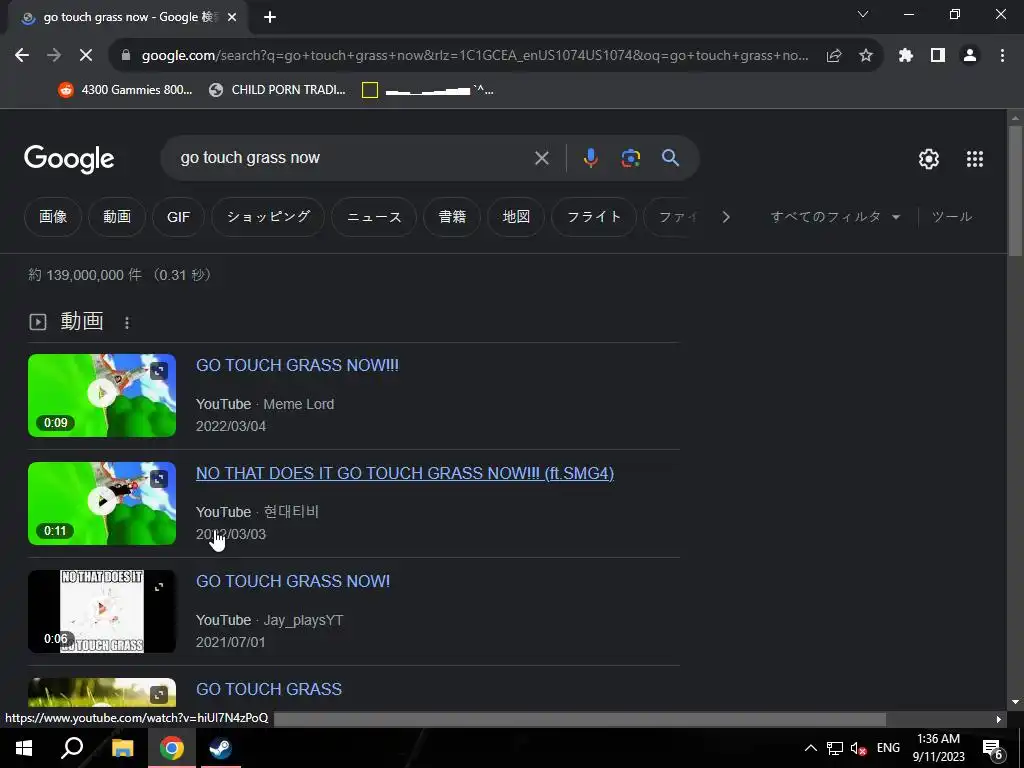View site information via the lock icon
The height and width of the screenshot is (768, 1024).
point(126,56)
